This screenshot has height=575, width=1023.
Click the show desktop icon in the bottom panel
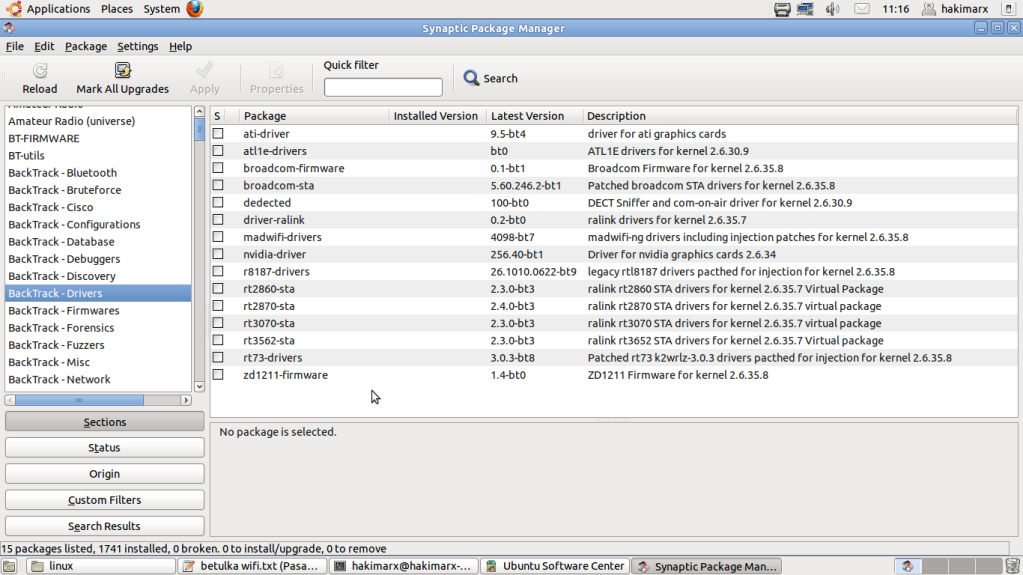tap(8, 566)
